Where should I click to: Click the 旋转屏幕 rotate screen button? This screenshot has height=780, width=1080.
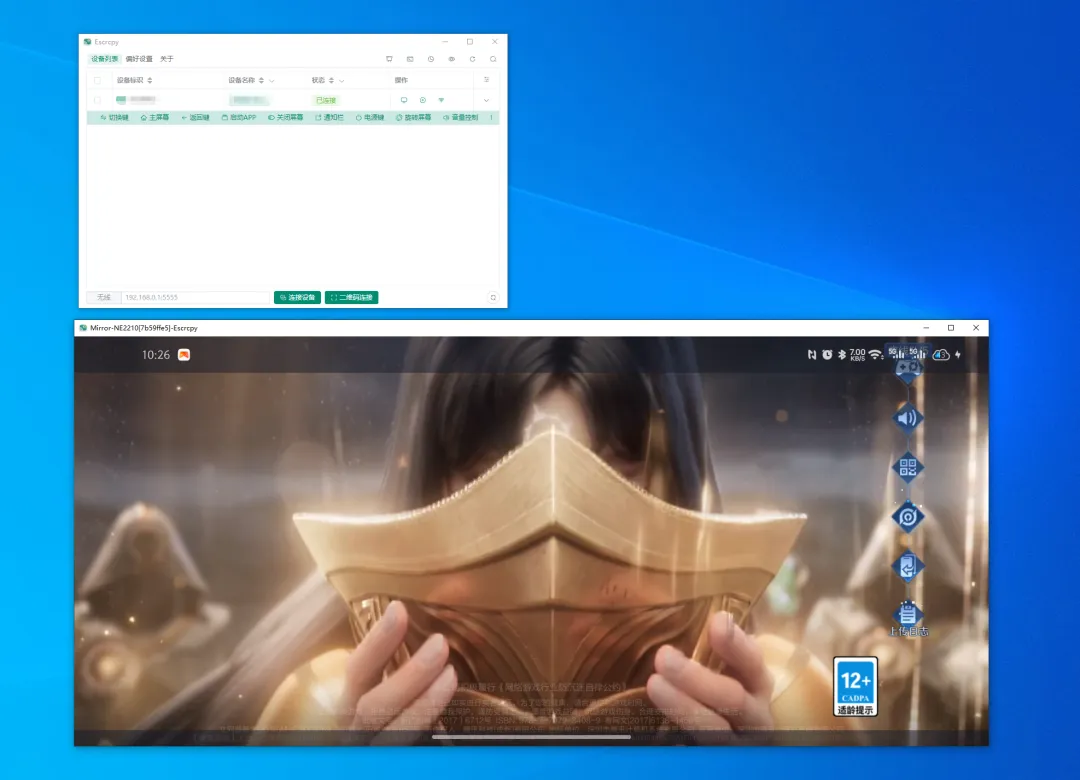414,118
